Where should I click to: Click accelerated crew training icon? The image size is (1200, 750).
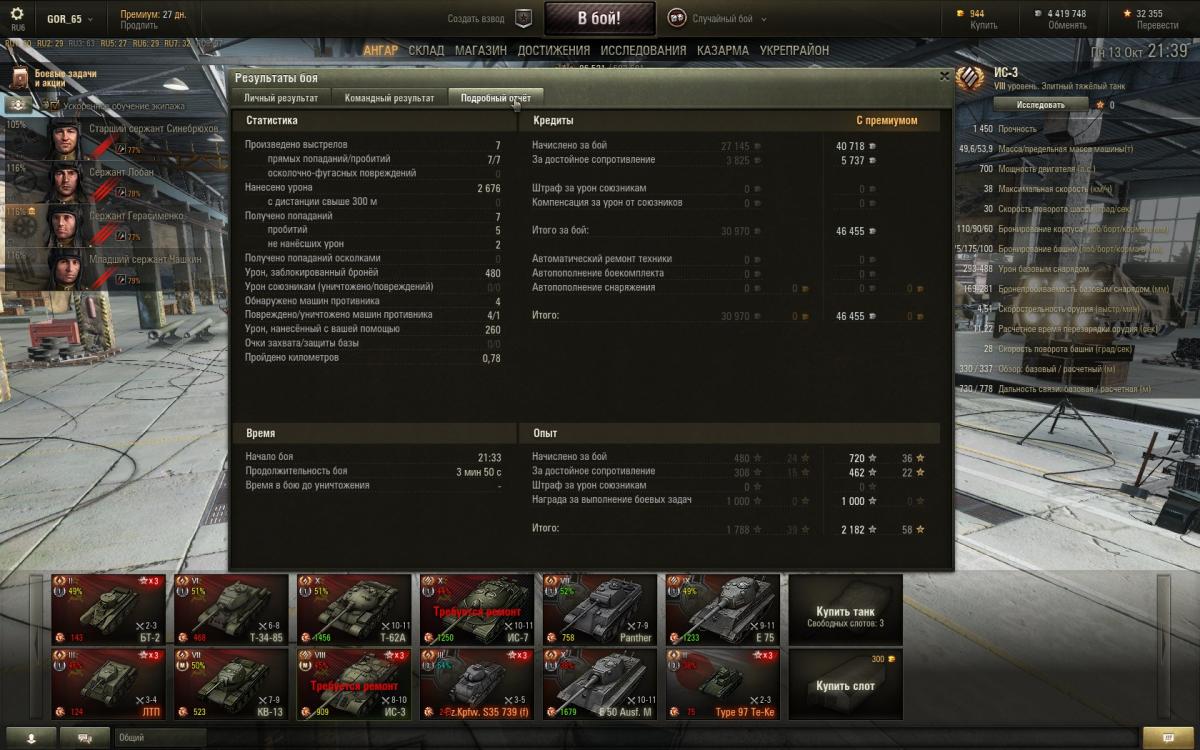(18, 104)
